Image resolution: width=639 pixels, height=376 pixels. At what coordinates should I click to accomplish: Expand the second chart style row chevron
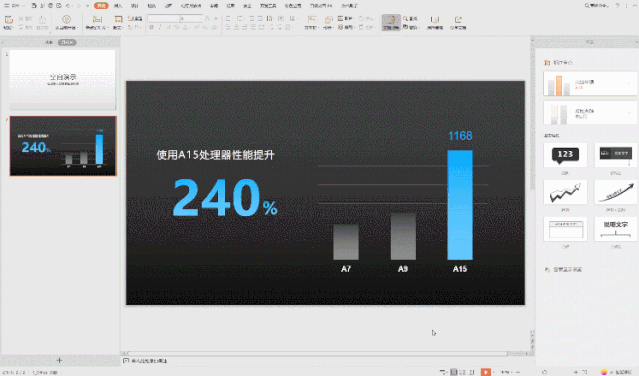629,113
